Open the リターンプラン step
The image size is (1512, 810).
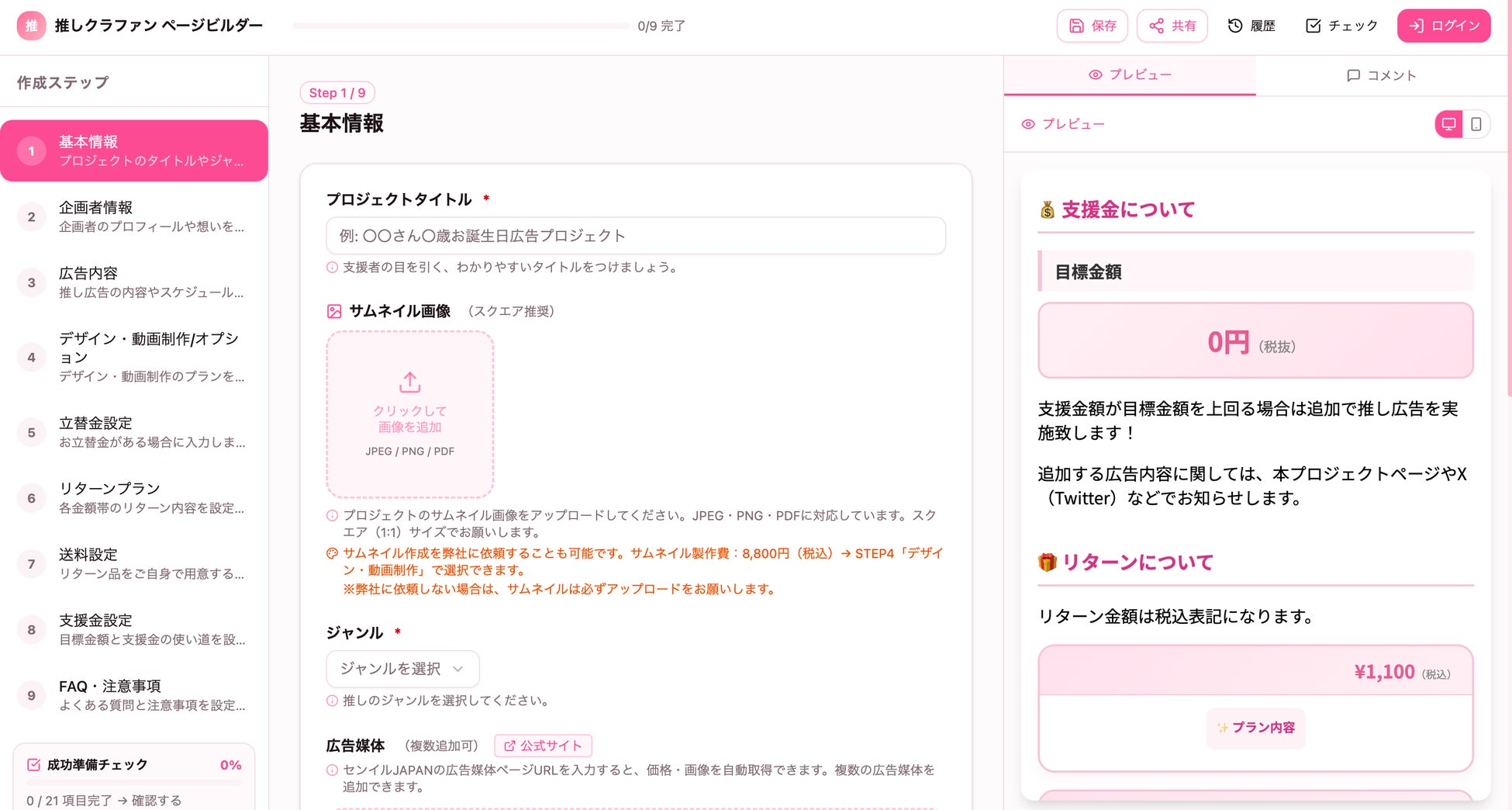point(134,498)
